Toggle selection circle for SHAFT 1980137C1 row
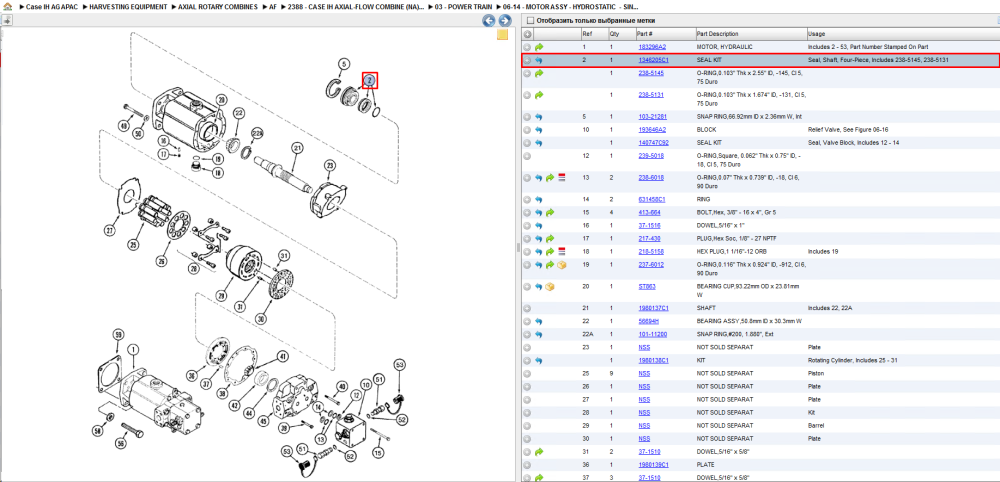This screenshot has height=482, width=1000. [527, 309]
